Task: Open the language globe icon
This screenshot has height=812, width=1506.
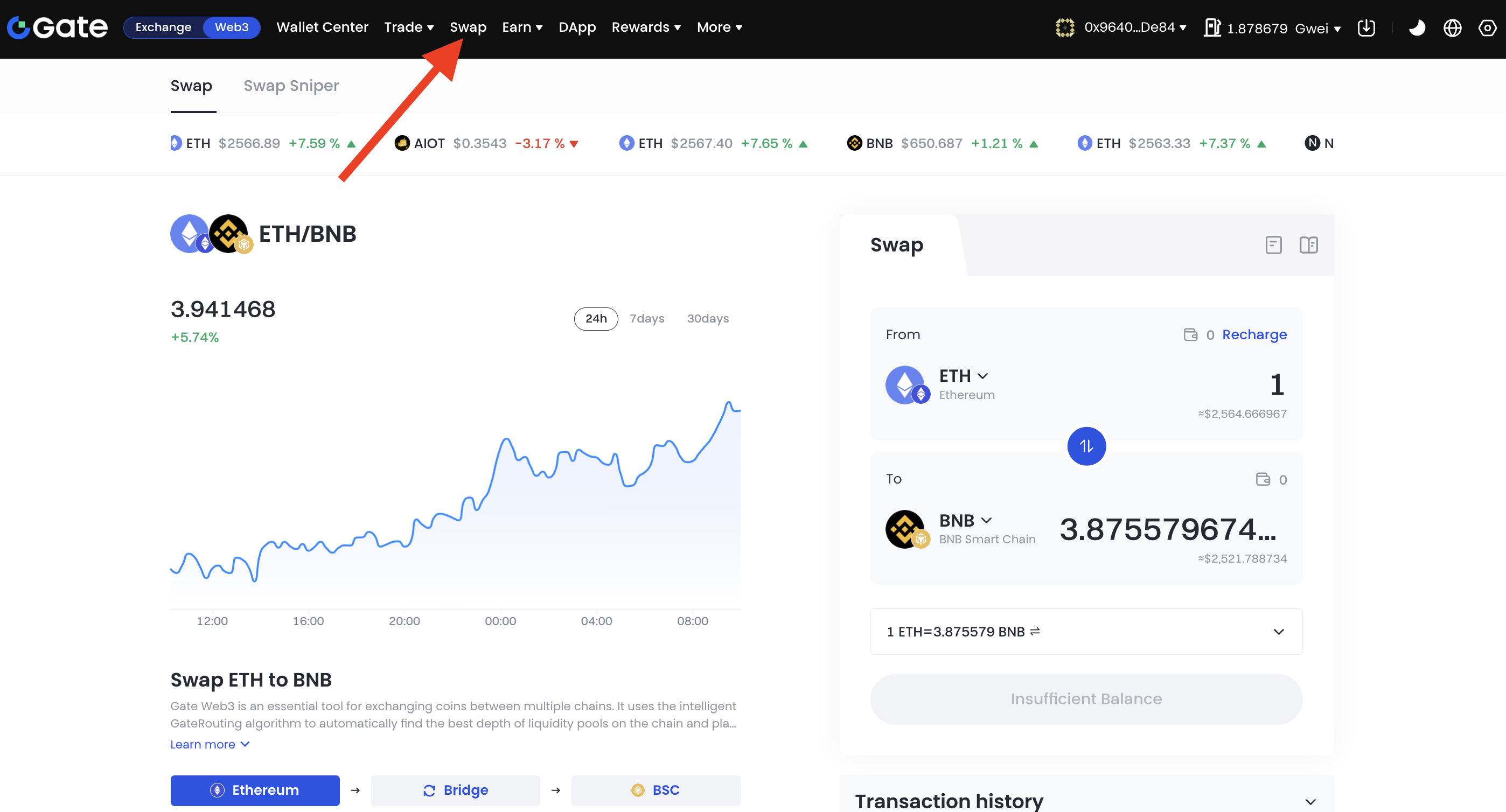Action: [x=1452, y=27]
